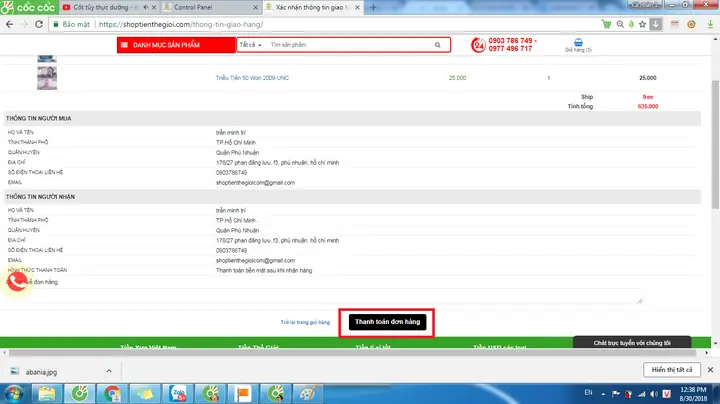720x404 pixels.
Task: Click the red phone call bubble icon
Action: point(17,281)
